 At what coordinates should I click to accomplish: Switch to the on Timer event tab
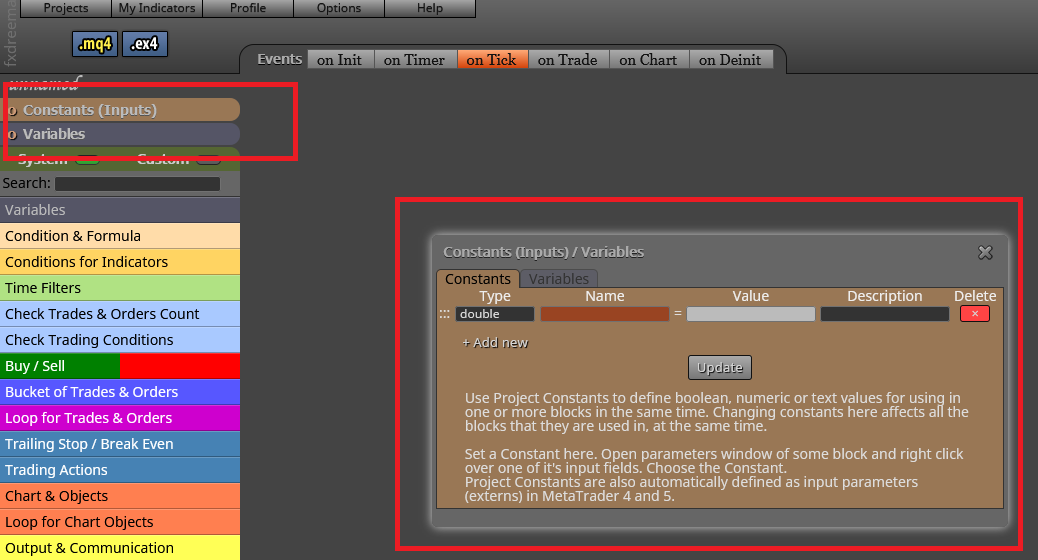pos(415,60)
